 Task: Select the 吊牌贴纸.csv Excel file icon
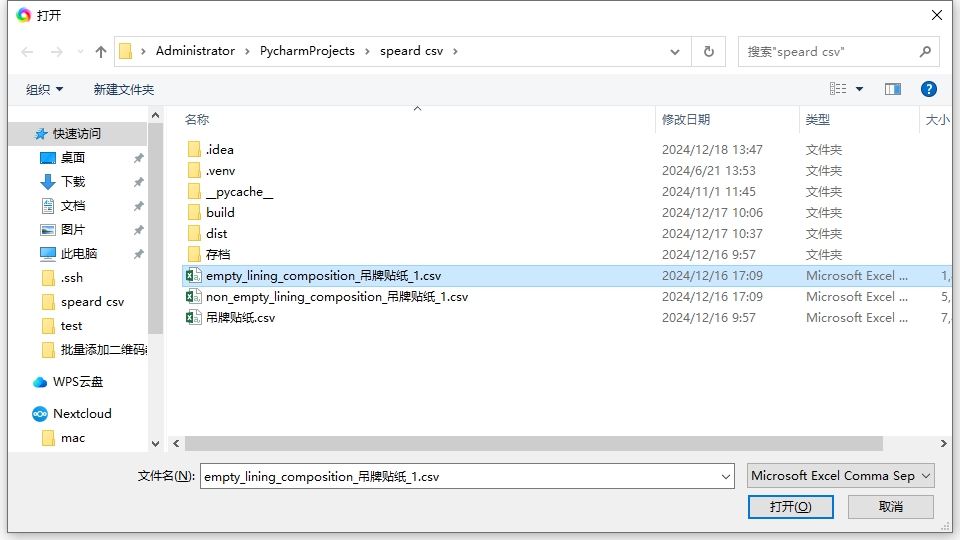(194, 318)
